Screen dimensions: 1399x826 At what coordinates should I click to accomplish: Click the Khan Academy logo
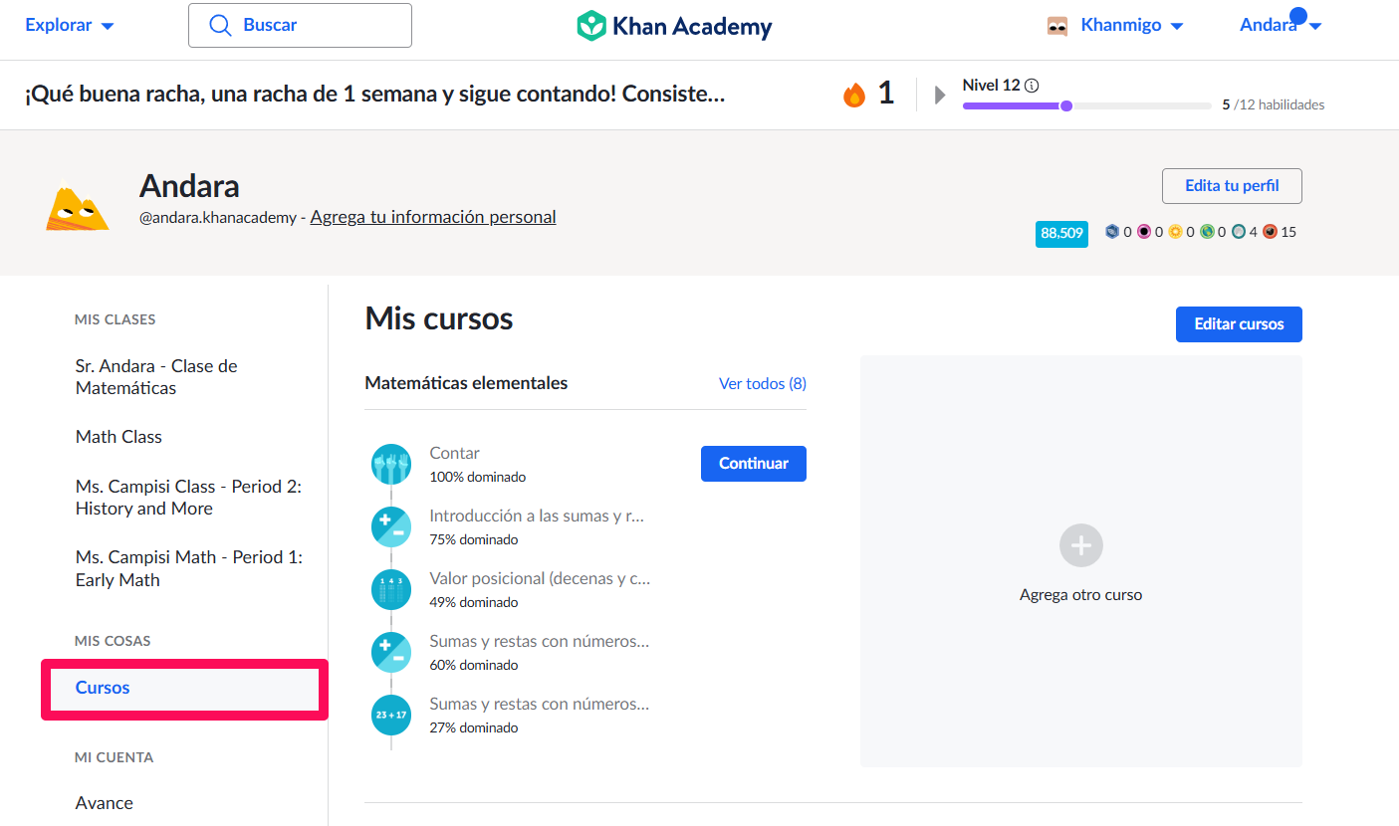tap(674, 25)
